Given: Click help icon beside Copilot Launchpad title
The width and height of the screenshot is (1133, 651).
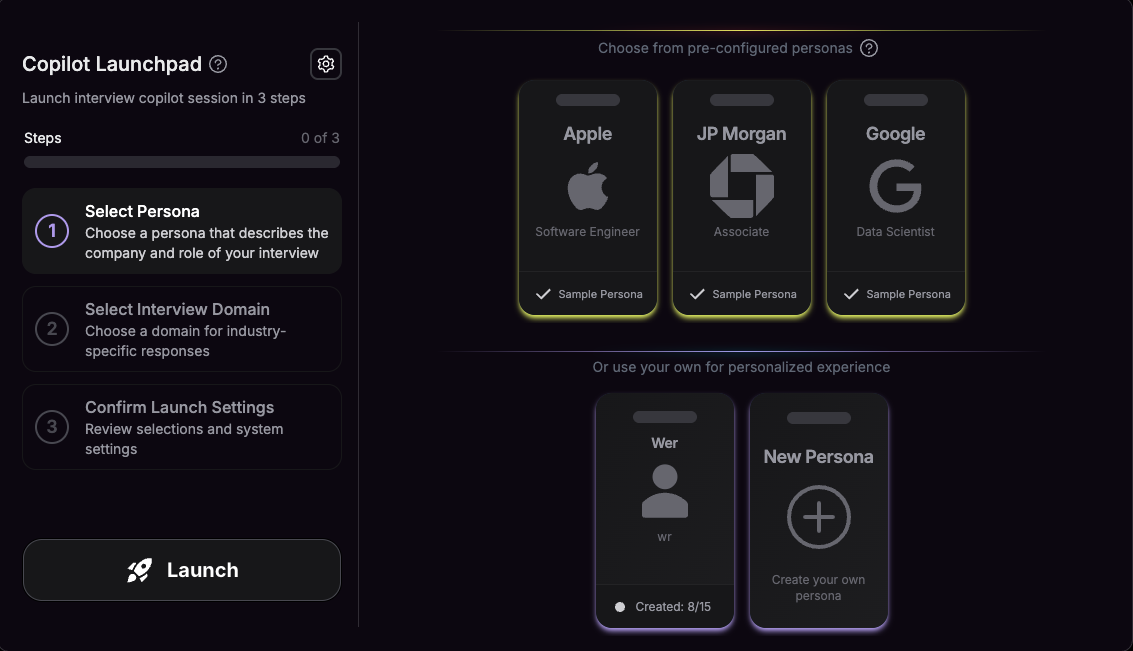Looking at the screenshot, I should tap(217, 64).
